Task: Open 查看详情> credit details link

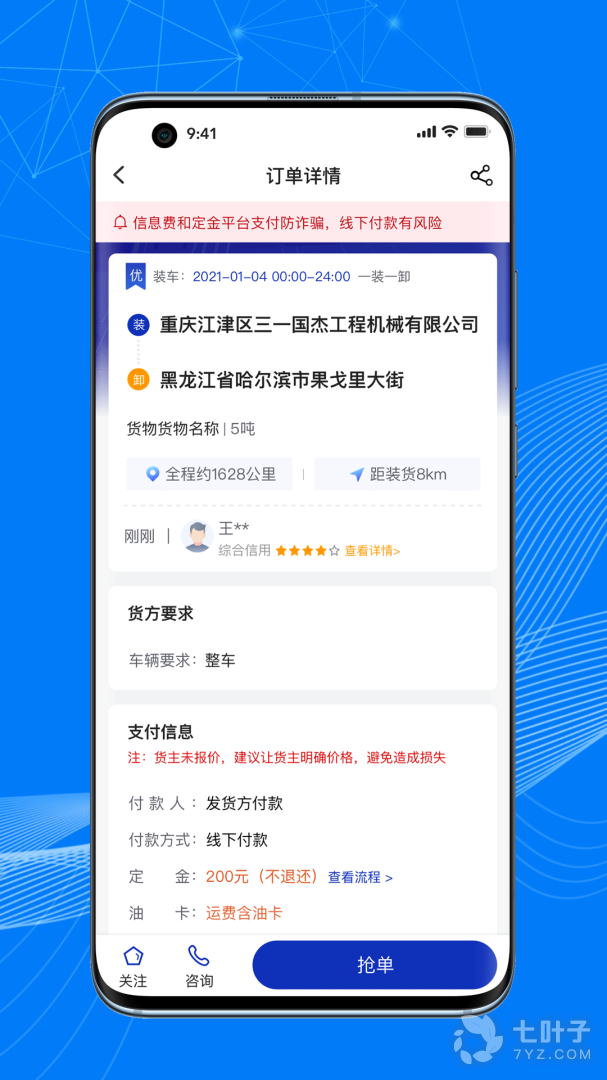Action: click(373, 550)
